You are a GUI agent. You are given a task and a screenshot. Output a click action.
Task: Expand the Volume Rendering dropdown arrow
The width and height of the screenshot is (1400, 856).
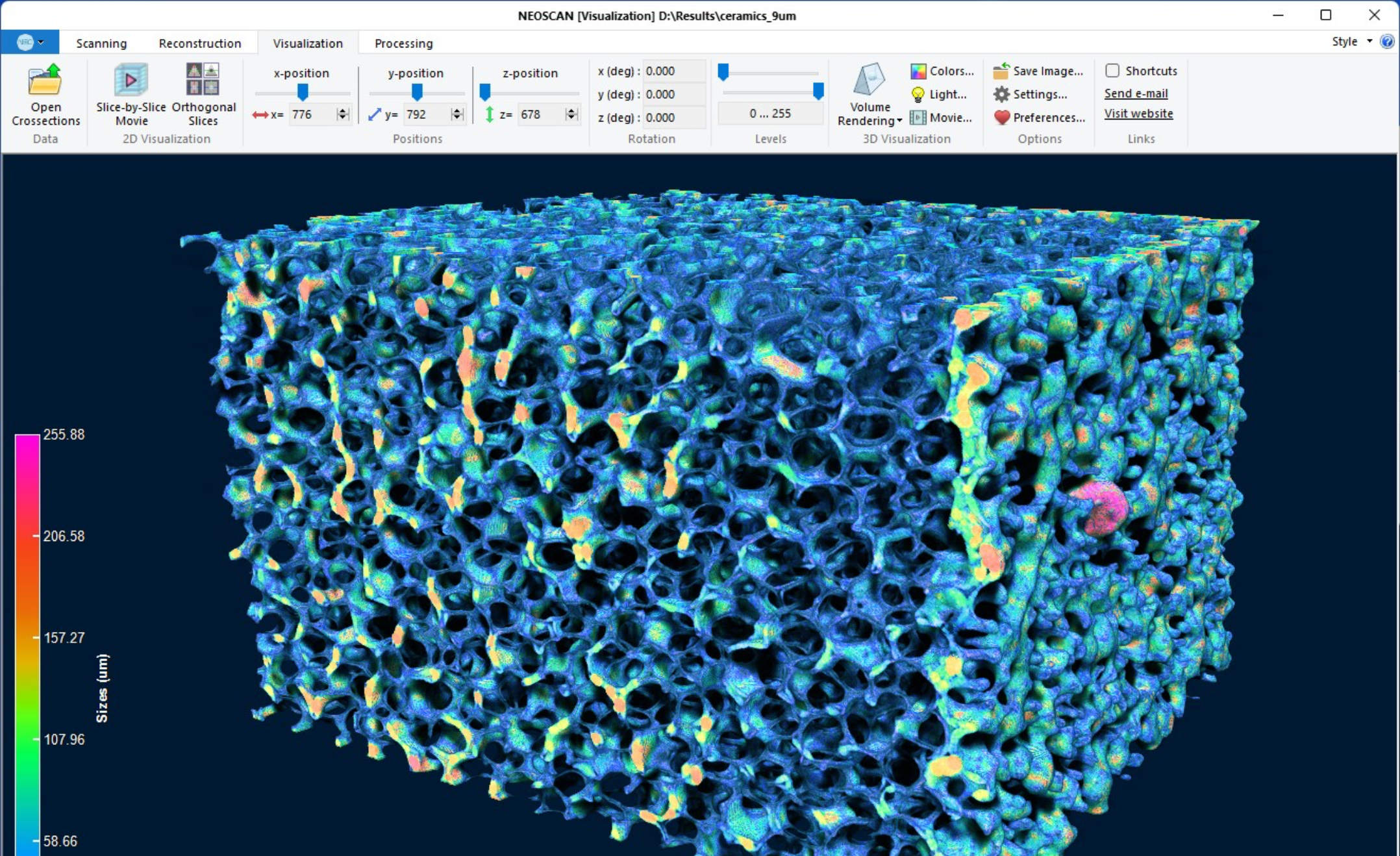tap(899, 121)
